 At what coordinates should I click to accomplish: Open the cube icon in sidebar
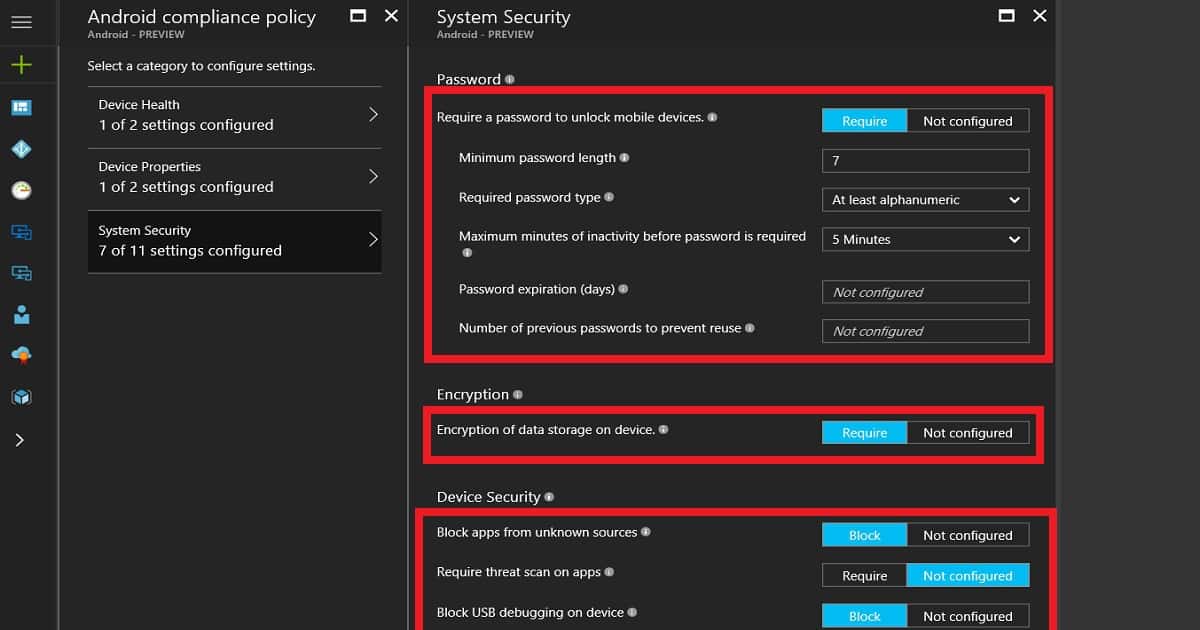(x=21, y=397)
